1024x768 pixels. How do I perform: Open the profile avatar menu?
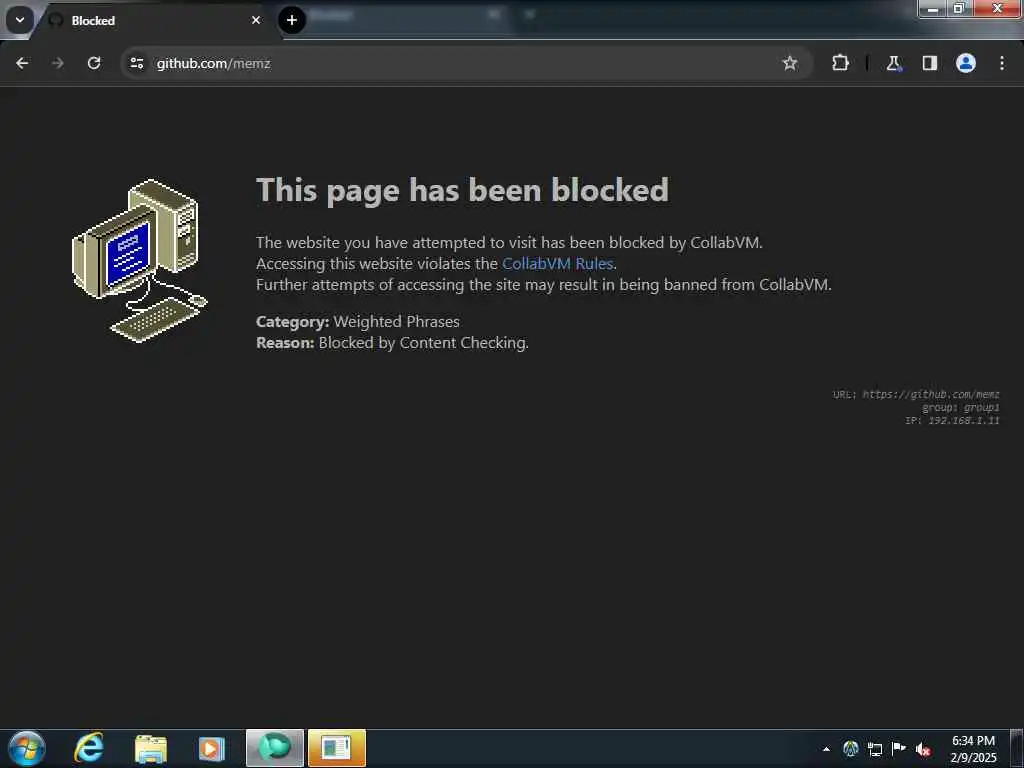[x=966, y=63]
